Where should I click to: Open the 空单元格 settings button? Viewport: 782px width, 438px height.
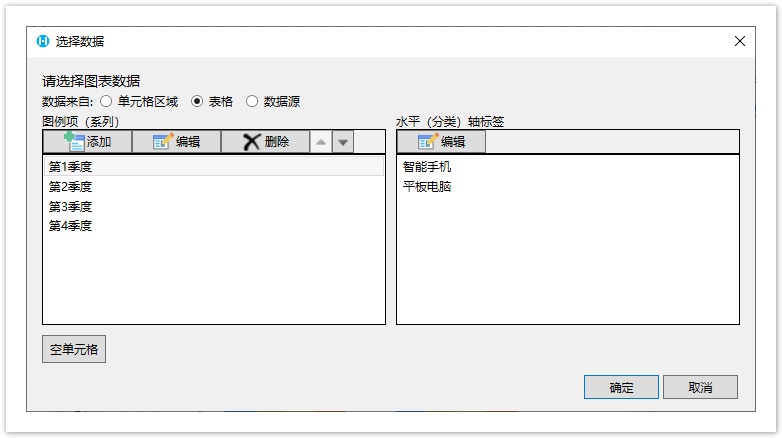(74, 350)
